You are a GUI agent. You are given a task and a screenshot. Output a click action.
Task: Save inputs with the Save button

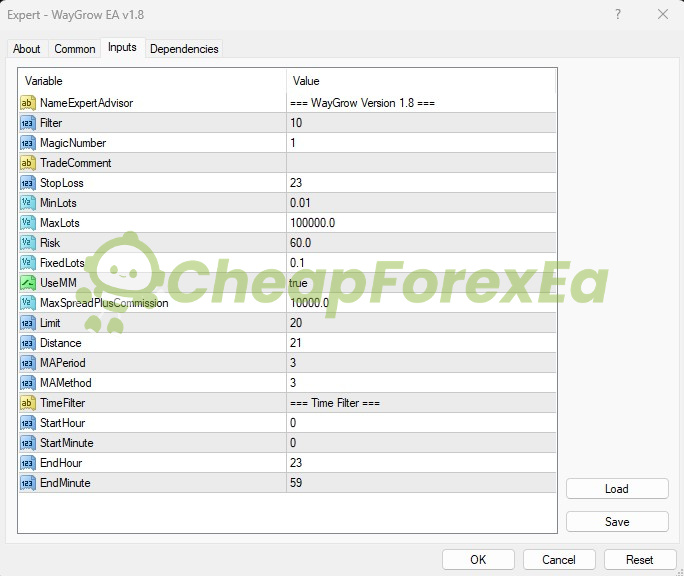tap(617, 522)
